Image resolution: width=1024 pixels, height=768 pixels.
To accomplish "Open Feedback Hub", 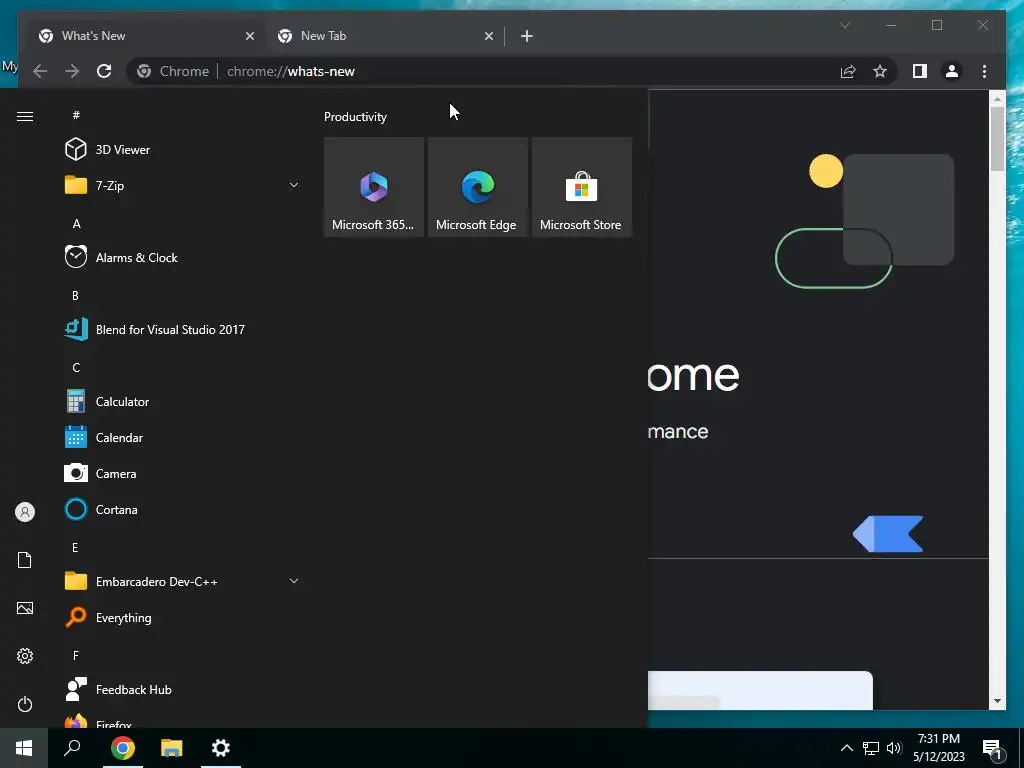I will (183, 690).
